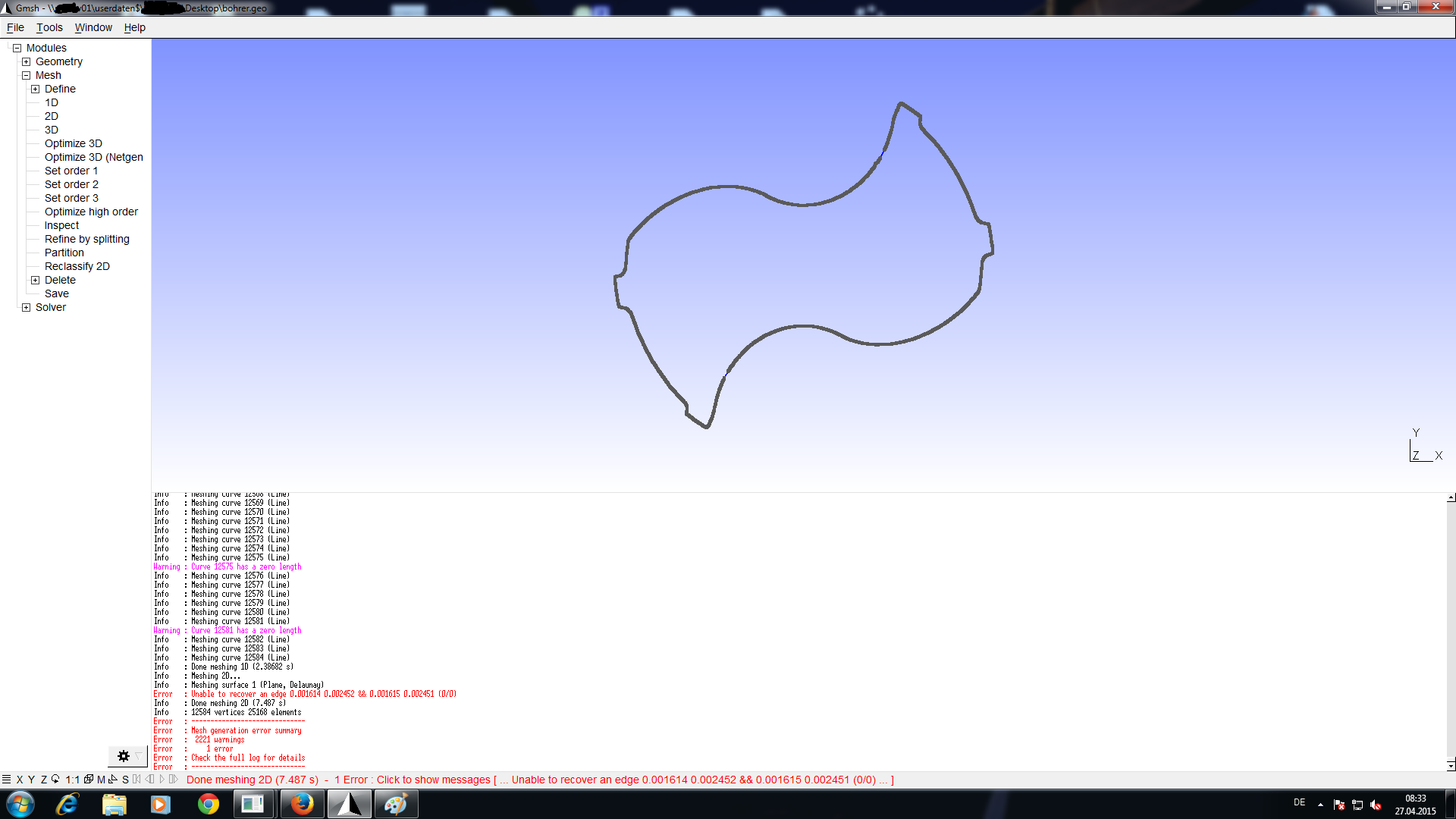This screenshot has width=1456, height=819.
Task: Reset scale with 1:1 button
Action: (x=72, y=780)
